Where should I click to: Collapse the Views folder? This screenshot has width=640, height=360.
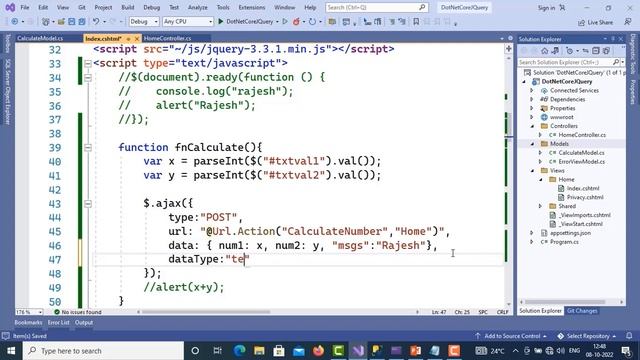click(532, 171)
